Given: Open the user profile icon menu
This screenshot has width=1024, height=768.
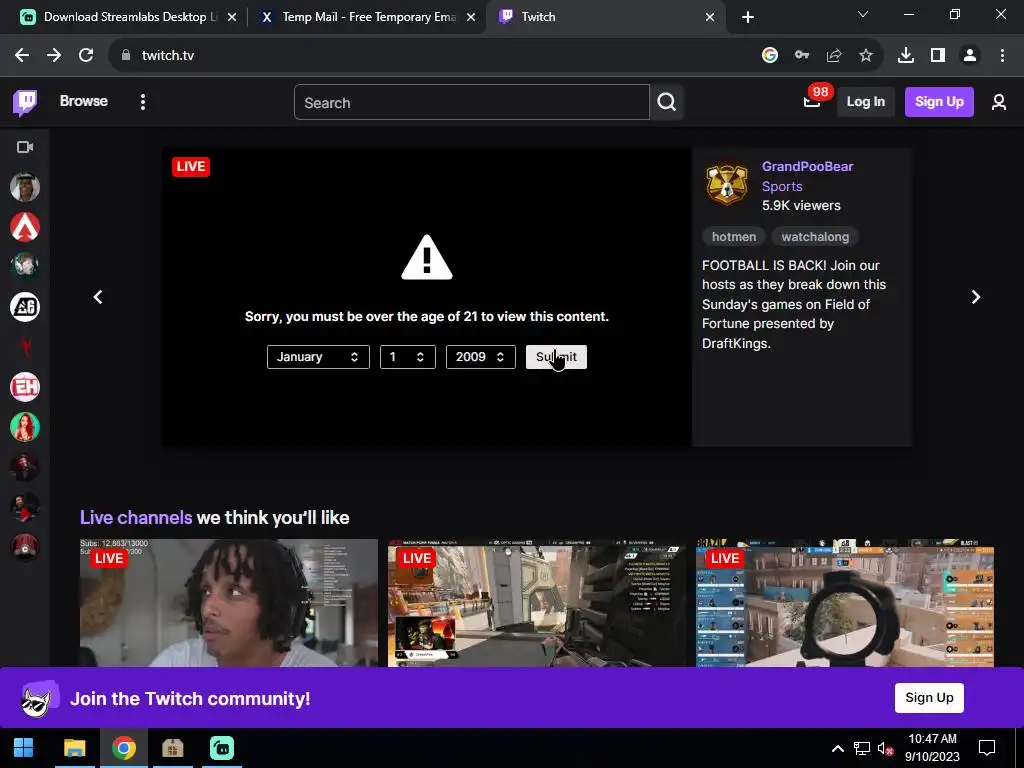Looking at the screenshot, I should click(999, 102).
